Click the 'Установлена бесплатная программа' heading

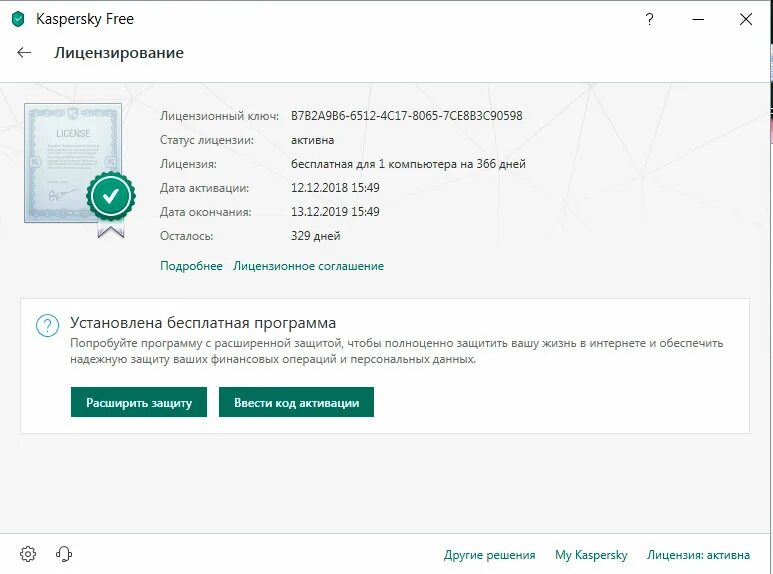click(x=203, y=323)
